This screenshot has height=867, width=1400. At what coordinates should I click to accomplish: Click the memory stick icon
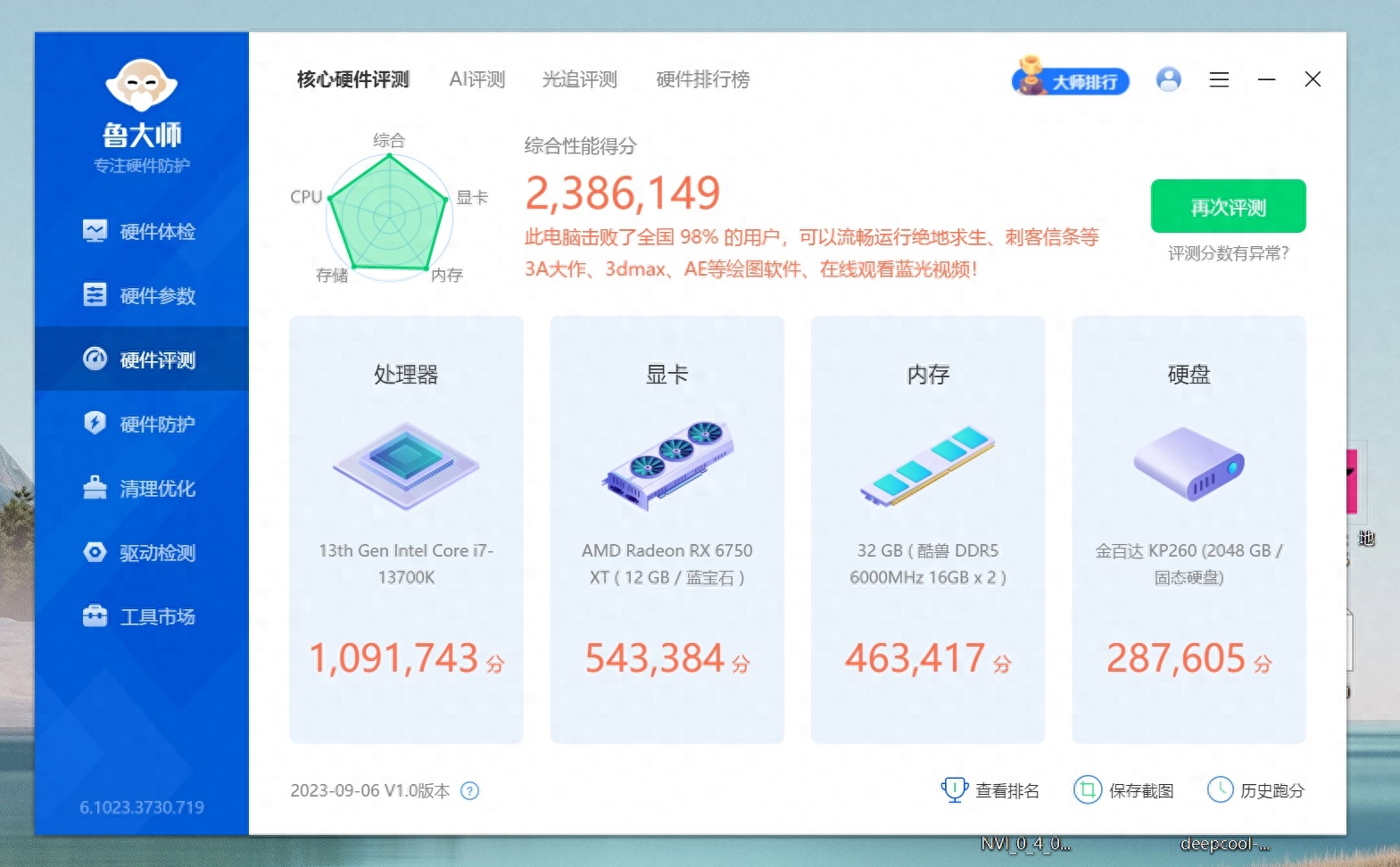pos(927,466)
